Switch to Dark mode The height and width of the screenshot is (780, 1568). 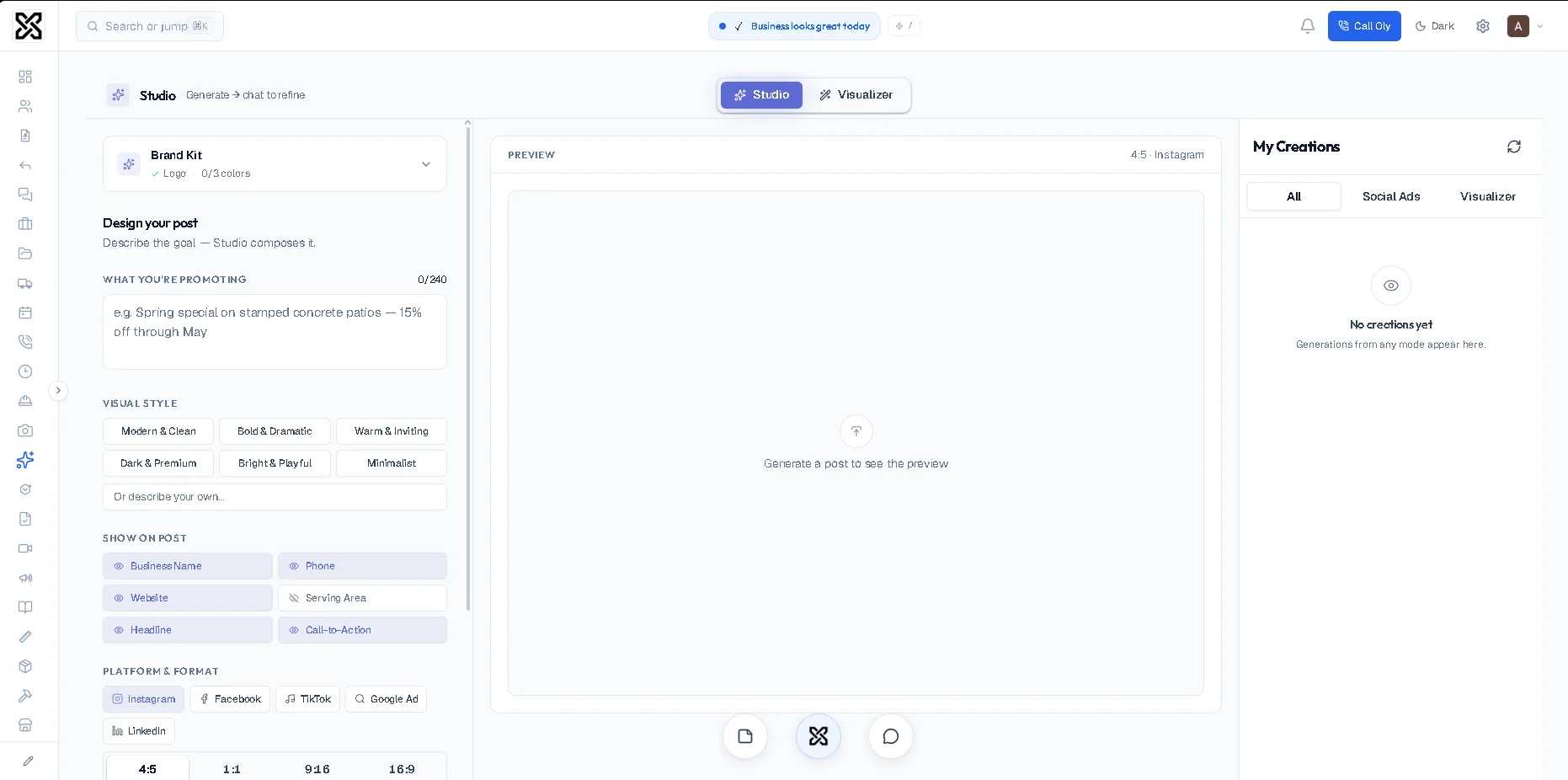coord(1435,26)
